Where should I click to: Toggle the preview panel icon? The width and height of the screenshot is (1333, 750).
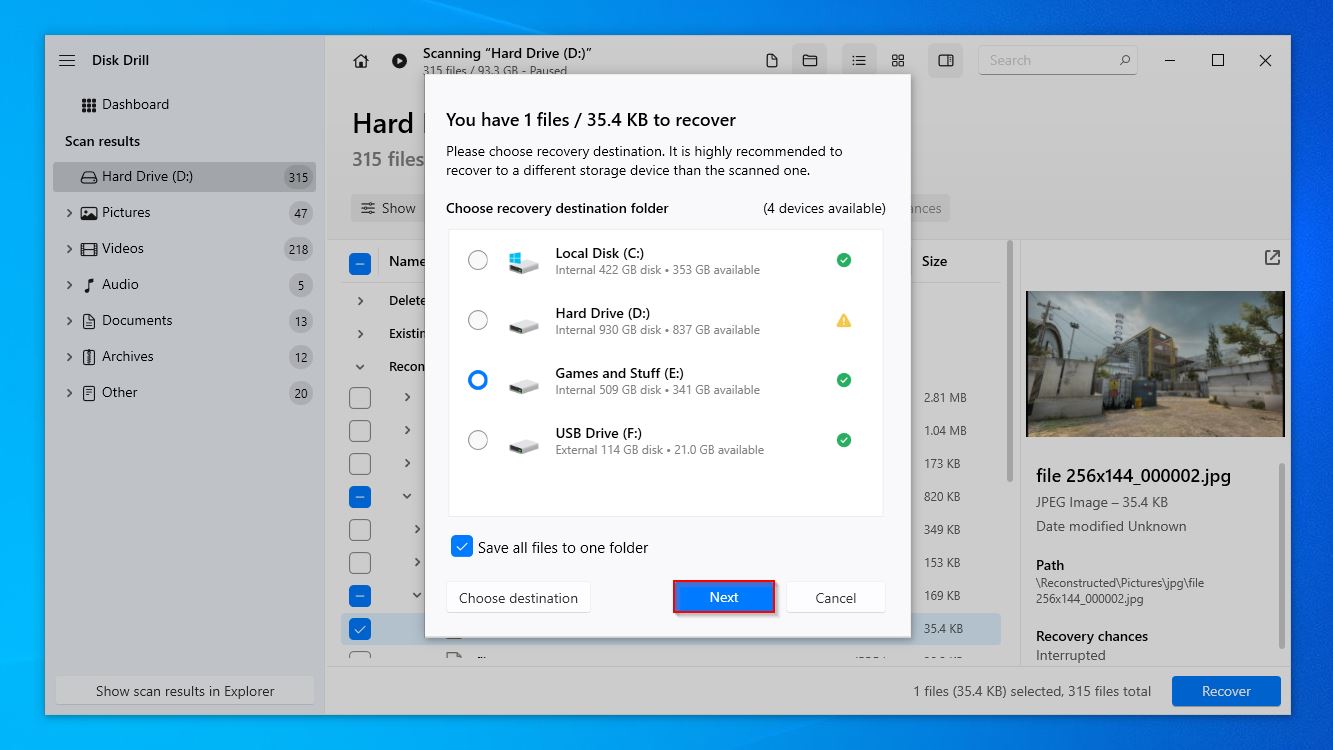tap(945, 61)
